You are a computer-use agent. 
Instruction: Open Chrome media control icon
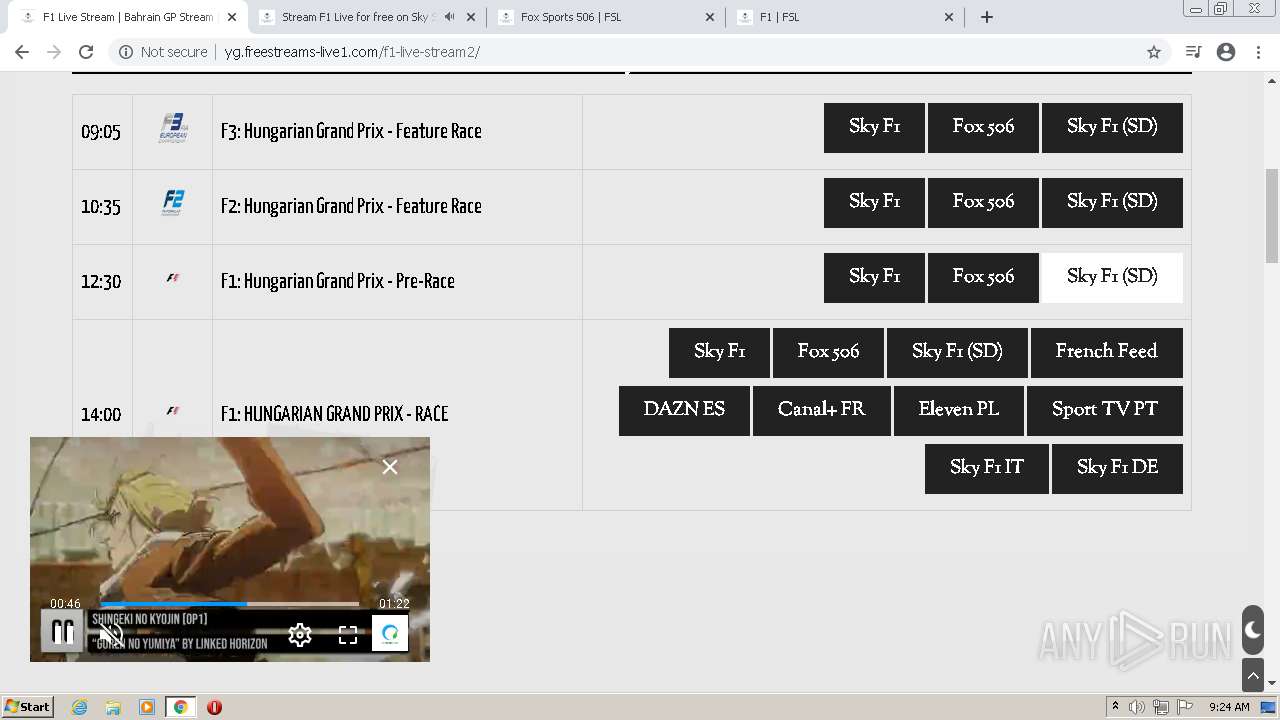pyautogui.click(x=1193, y=52)
